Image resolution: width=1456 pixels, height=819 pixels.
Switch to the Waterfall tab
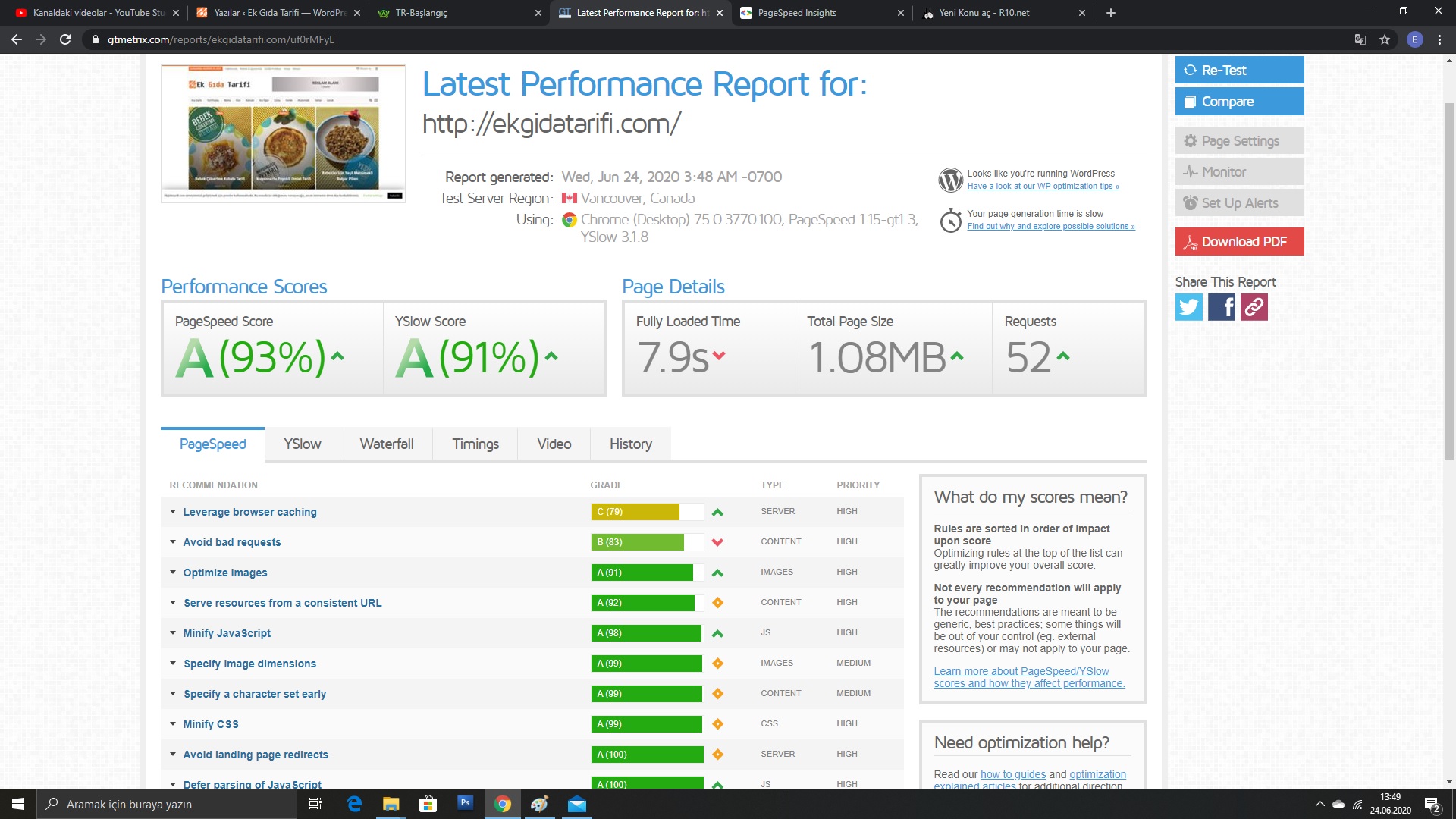(x=387, y=444)
